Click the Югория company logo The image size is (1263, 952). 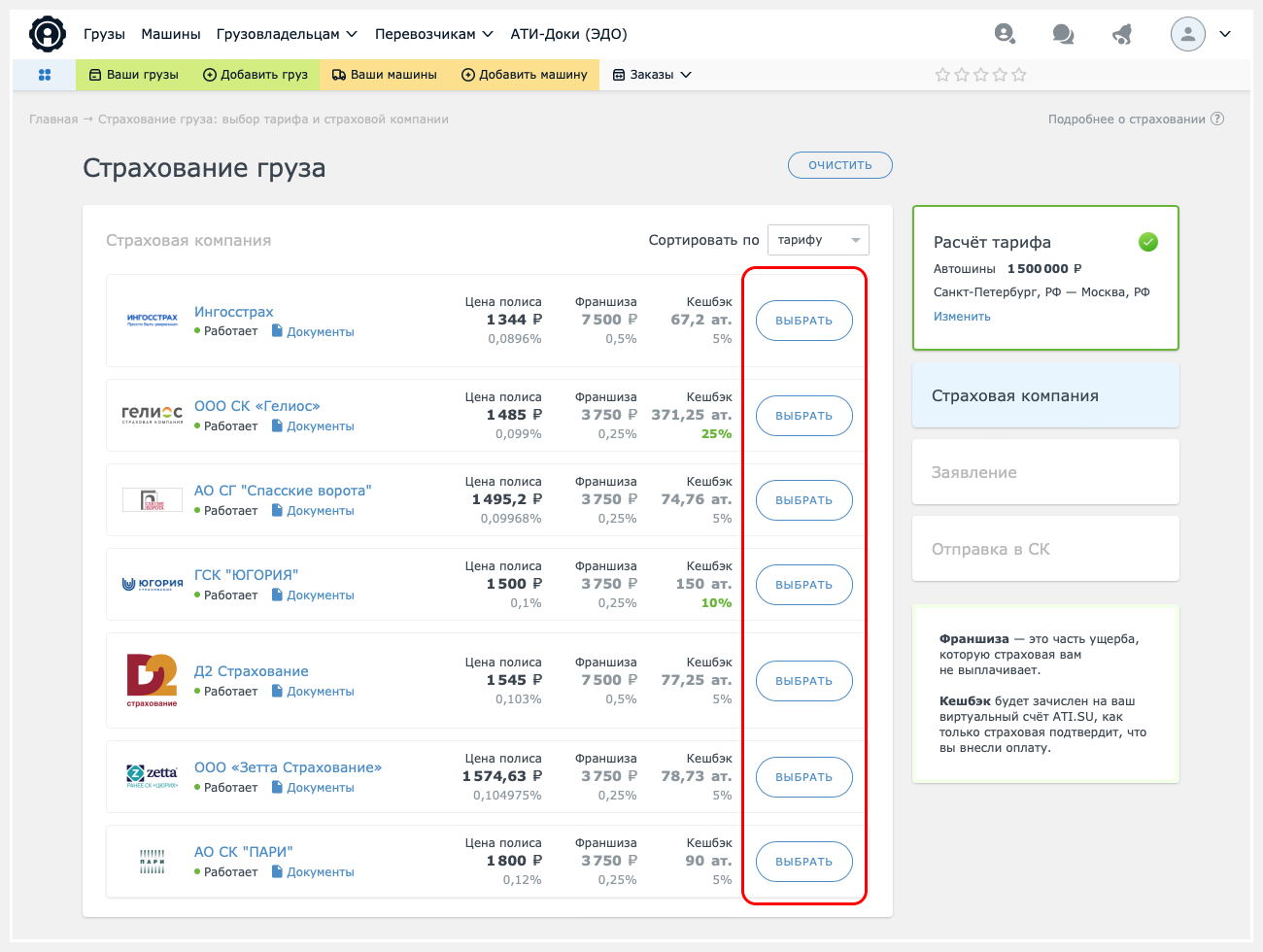(153, 584)
